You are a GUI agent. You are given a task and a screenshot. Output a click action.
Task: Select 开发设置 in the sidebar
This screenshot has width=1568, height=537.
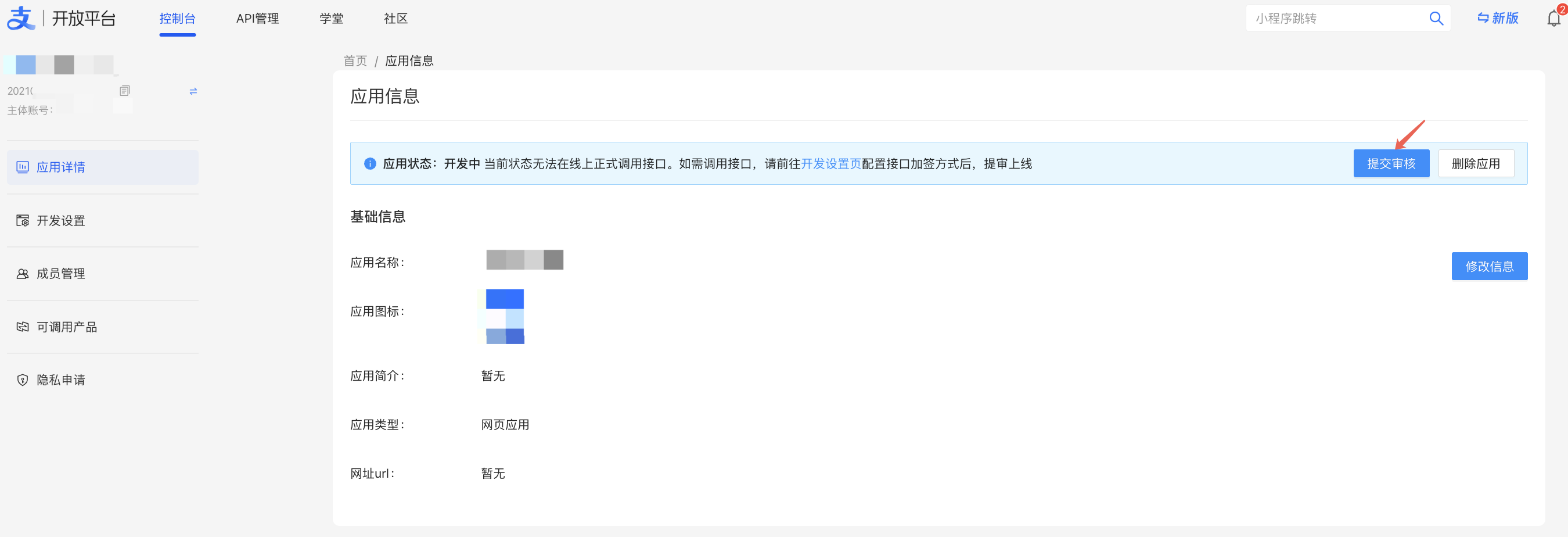(102, 220)
